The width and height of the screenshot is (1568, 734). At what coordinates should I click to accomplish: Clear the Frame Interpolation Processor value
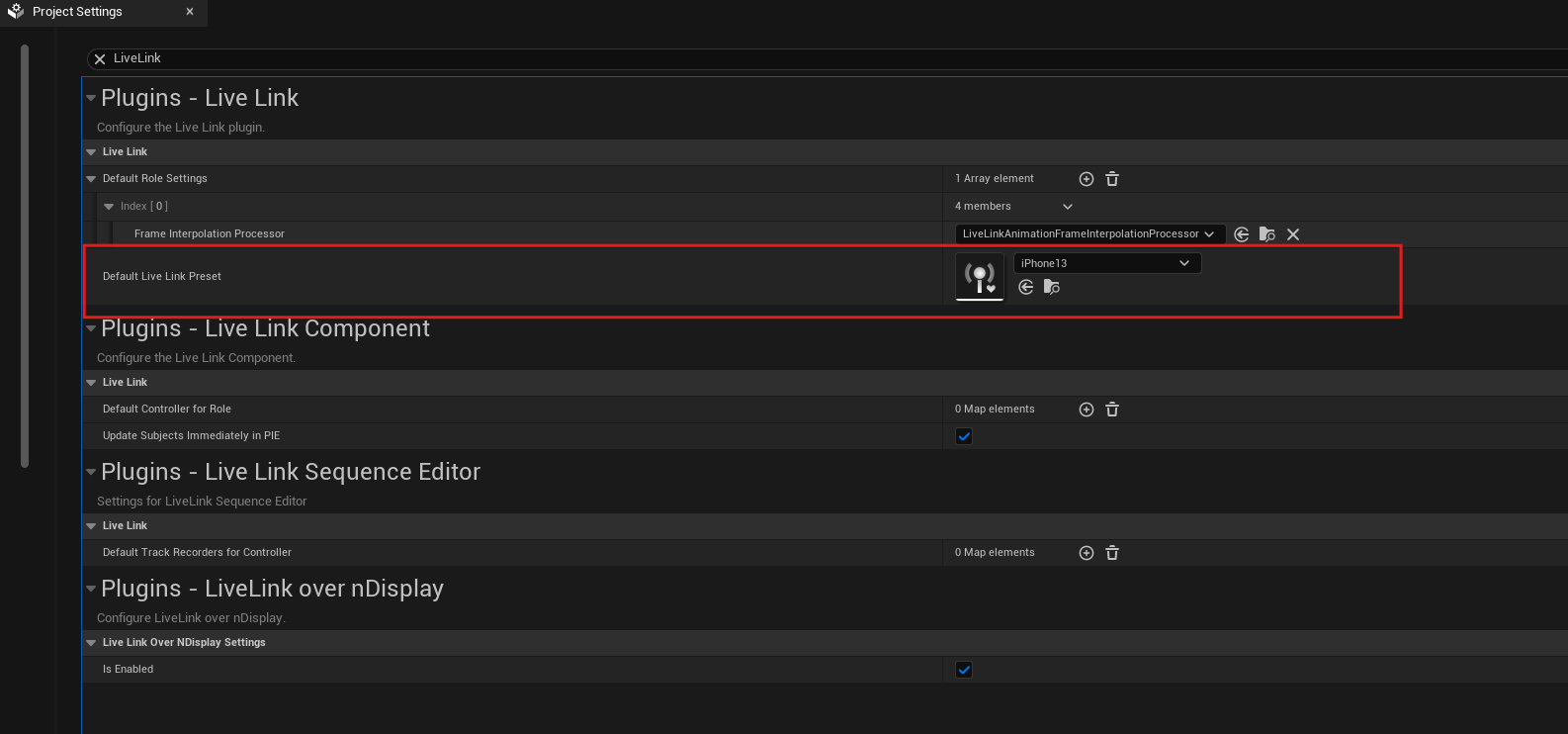1293,234
